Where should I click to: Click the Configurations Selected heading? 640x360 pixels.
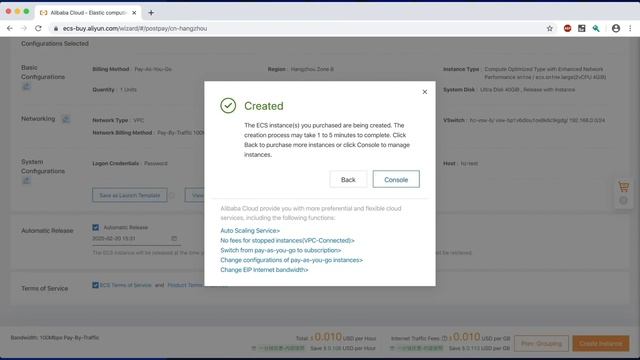[55, 43]
